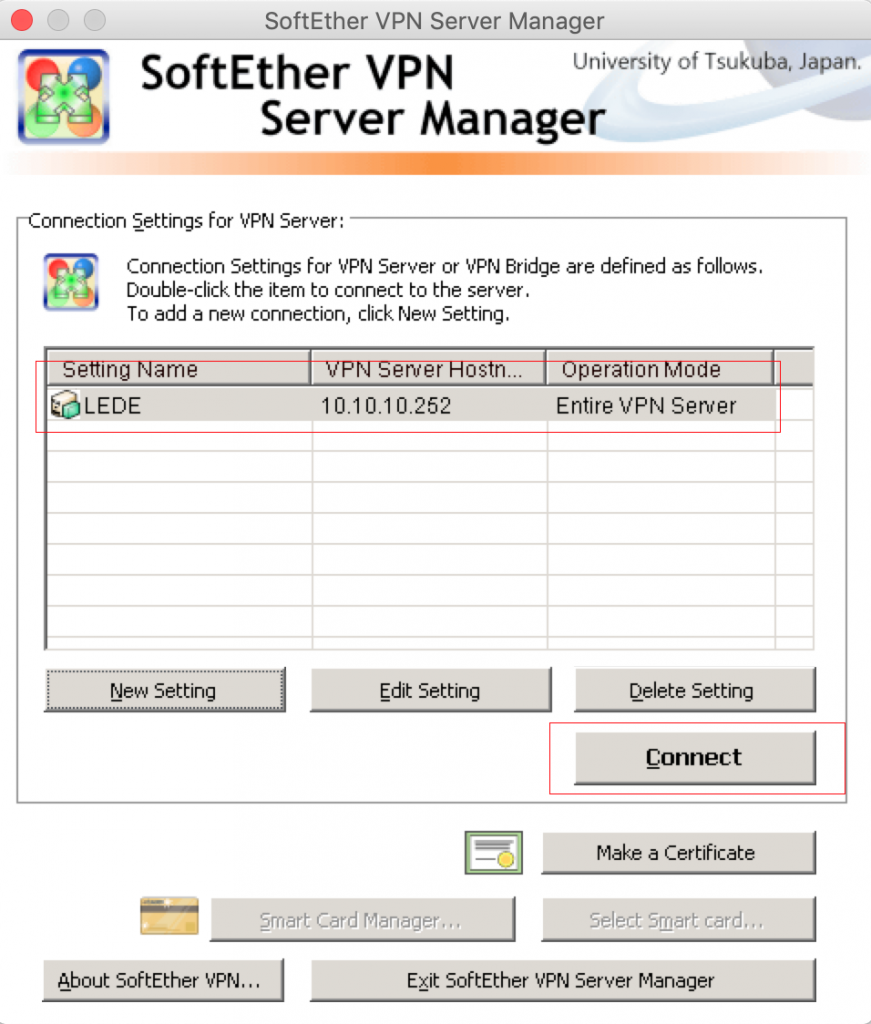The height and width of the screenshot is (1024, 871).
Task: Click Delete Setting button
Action: pyautogui.click(x=695, y=690)
